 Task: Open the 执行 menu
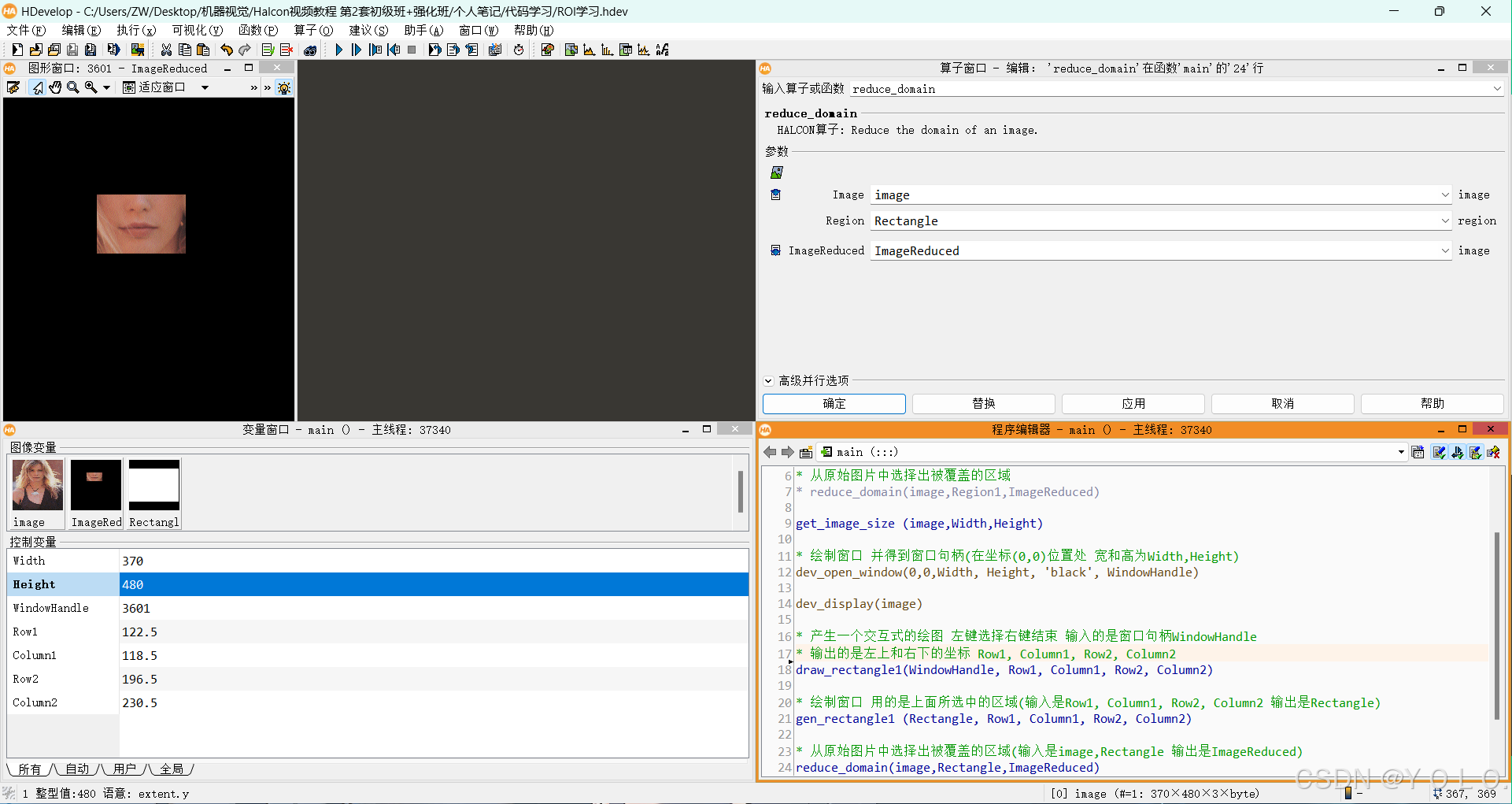[136, 30]
